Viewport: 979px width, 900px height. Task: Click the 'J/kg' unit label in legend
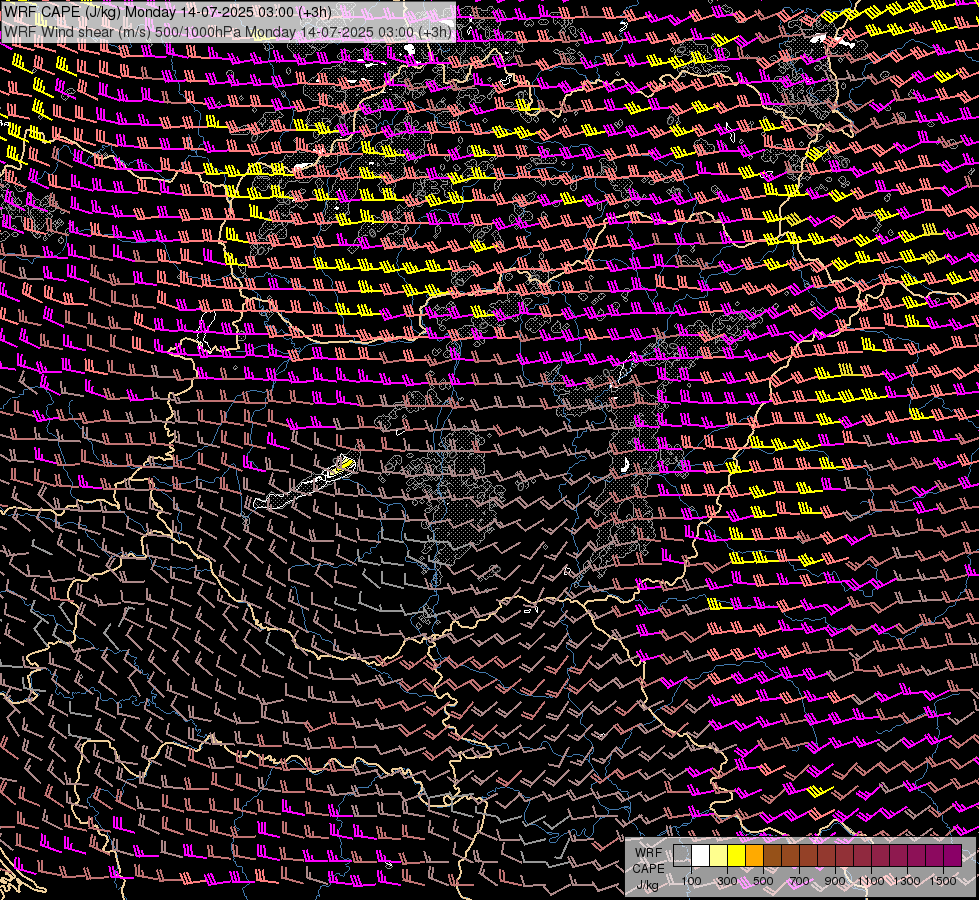click(647, 884)
